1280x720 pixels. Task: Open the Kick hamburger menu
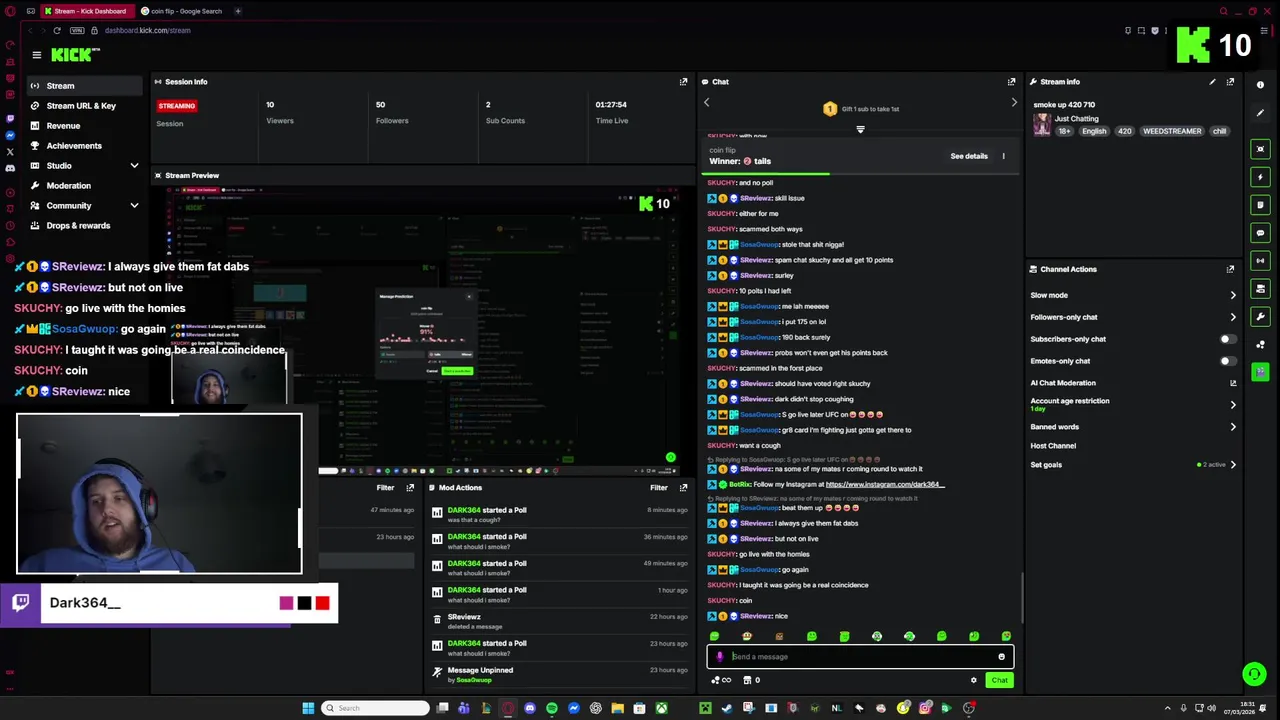(36, 55)
